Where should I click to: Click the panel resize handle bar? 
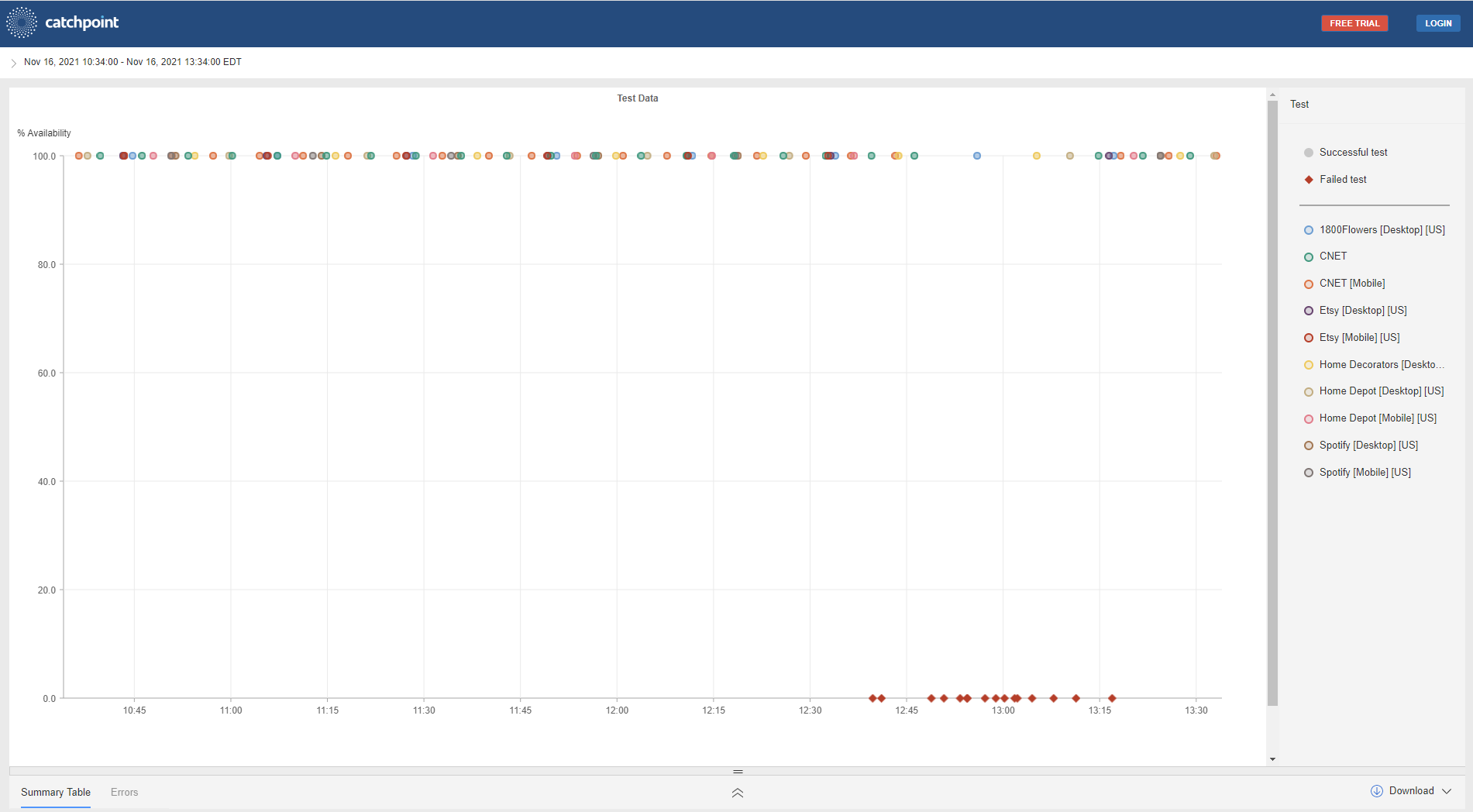coord(738,772)
